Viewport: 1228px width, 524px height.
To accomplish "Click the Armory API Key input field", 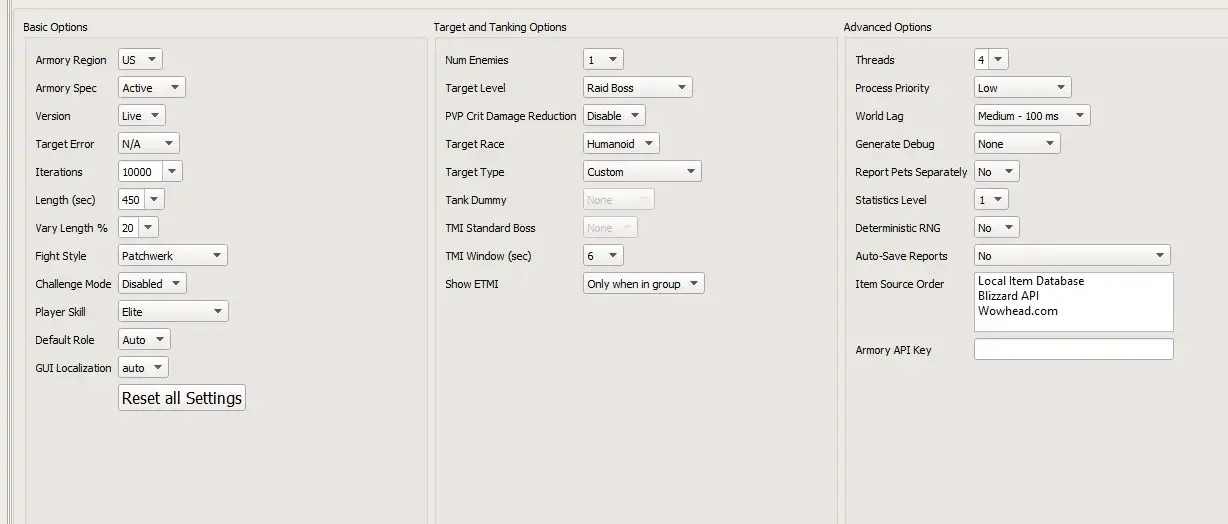I will point(1073,350).
